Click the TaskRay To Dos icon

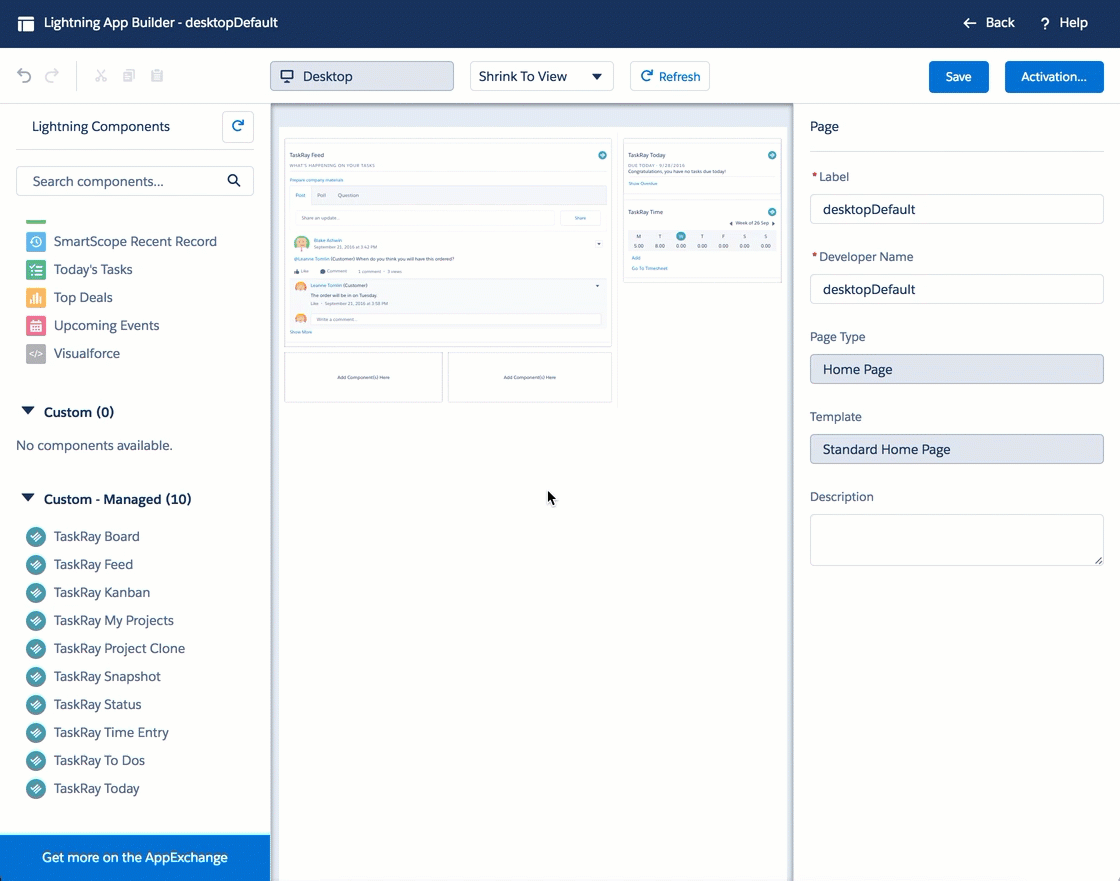point(36,760)
